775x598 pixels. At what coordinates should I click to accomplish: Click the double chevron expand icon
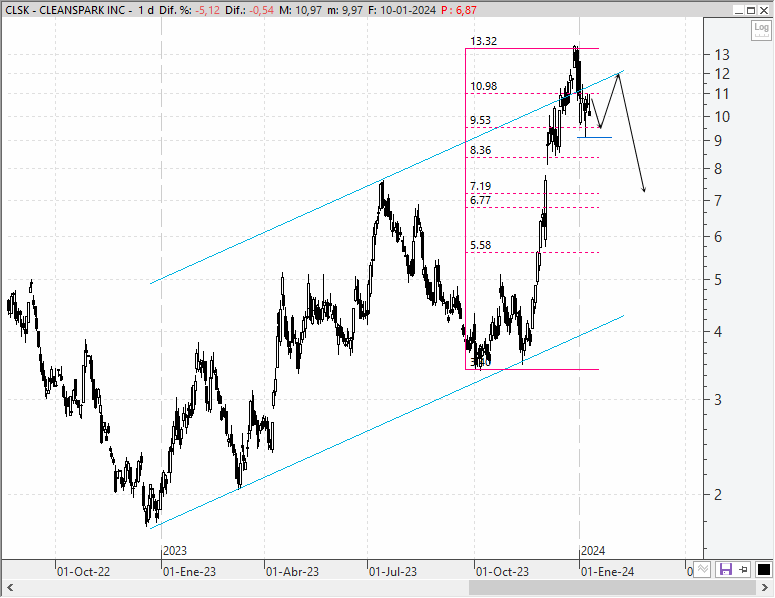click(703, 569)
